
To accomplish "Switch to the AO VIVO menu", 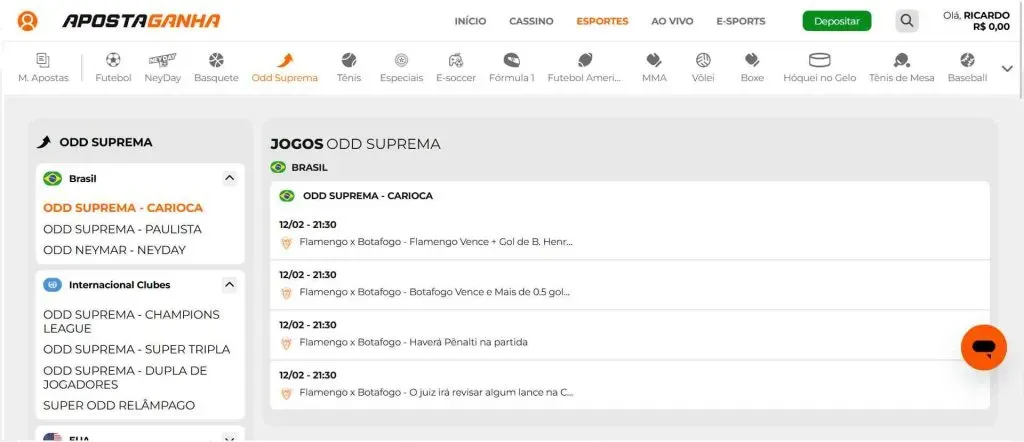I will (672, 21).
